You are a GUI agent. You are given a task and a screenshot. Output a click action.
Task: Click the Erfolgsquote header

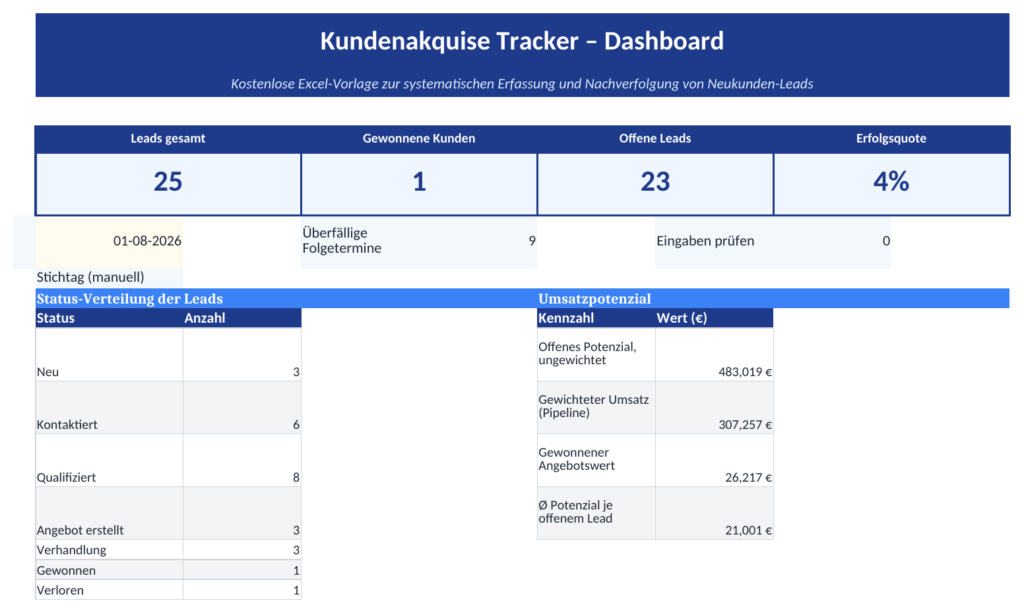(891, 138)
